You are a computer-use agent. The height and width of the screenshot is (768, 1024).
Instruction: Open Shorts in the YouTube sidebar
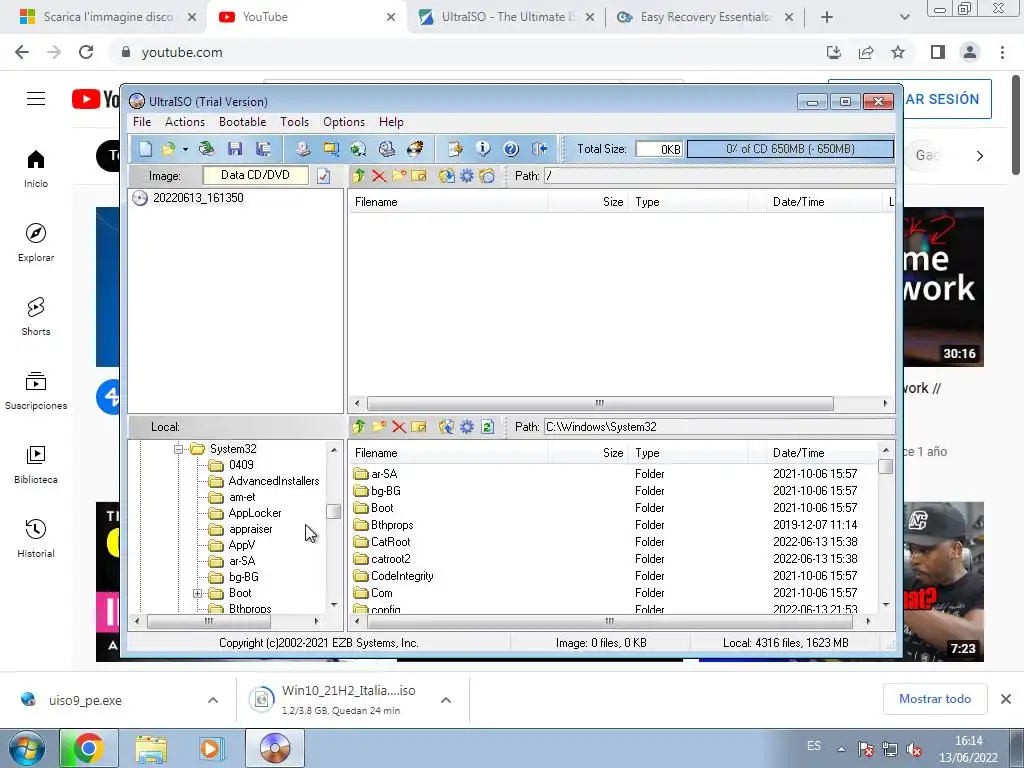pos(36,317)
